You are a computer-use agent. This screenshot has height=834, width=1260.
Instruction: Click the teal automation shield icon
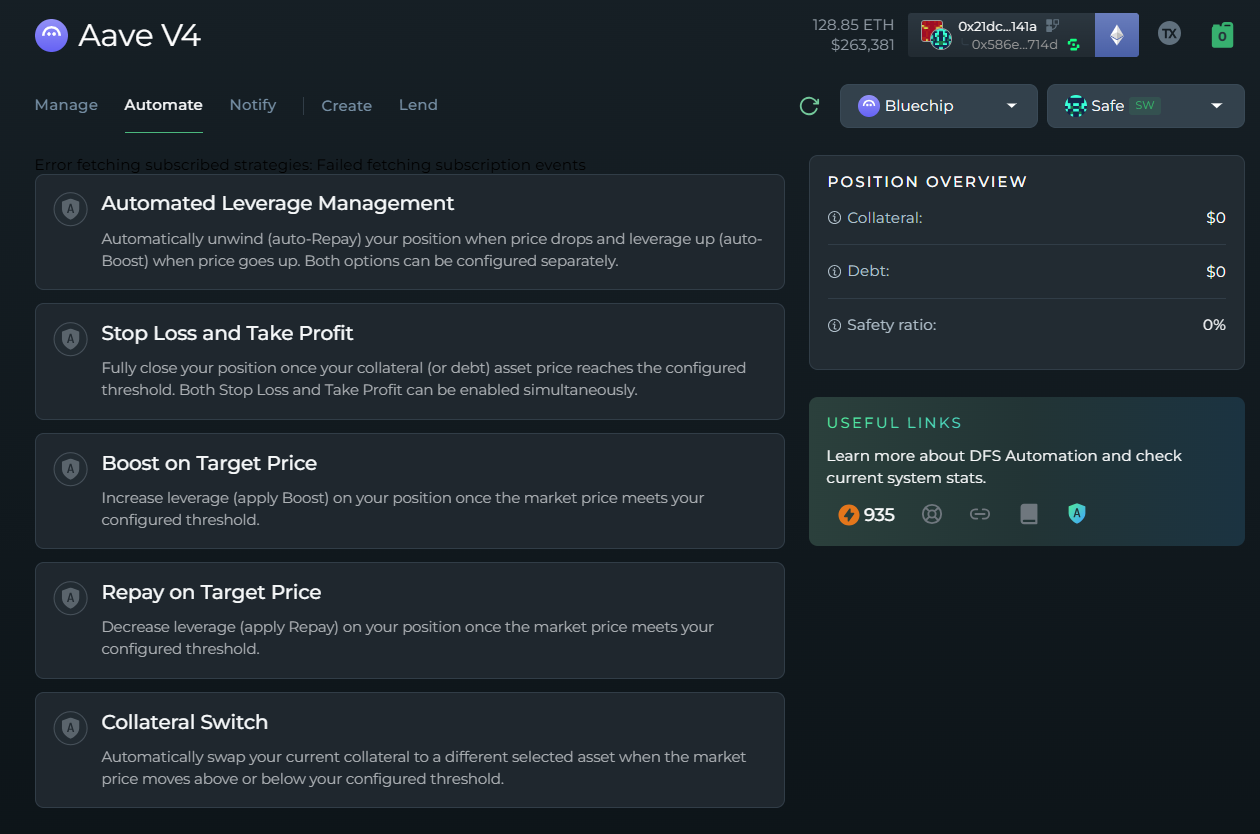(x=1076, y=514)
